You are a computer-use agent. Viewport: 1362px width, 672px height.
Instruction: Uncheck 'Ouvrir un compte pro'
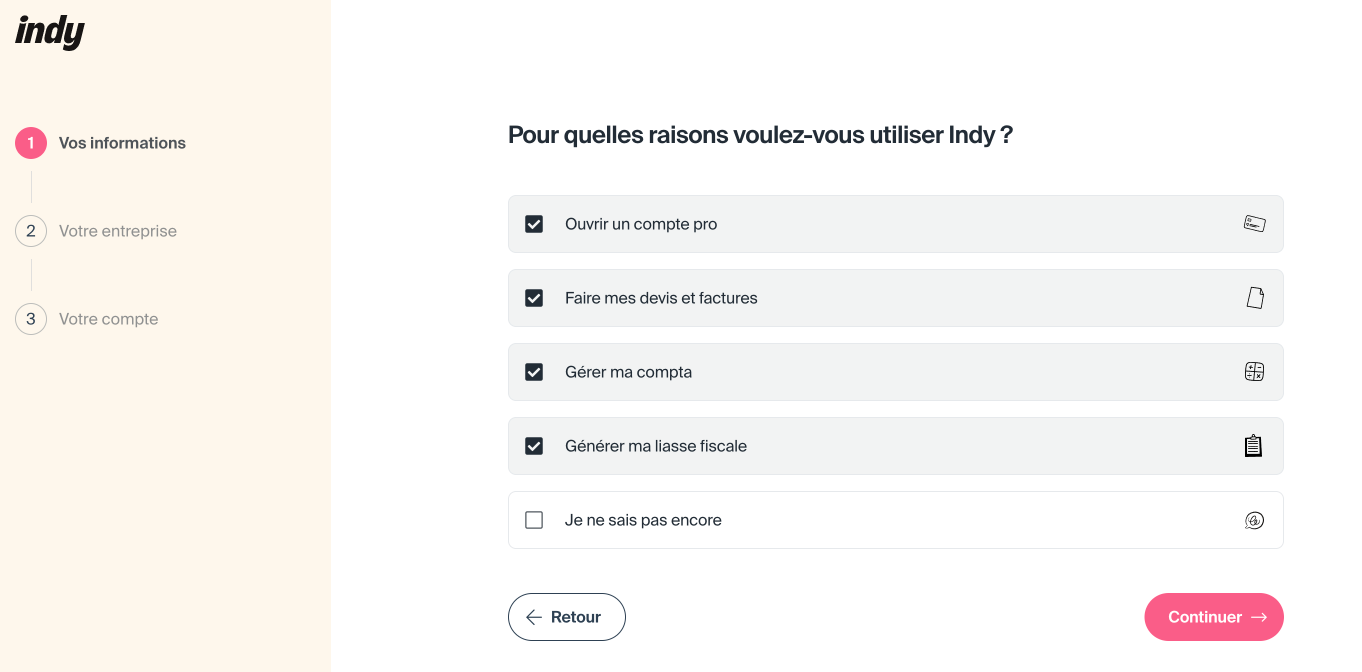534,224
